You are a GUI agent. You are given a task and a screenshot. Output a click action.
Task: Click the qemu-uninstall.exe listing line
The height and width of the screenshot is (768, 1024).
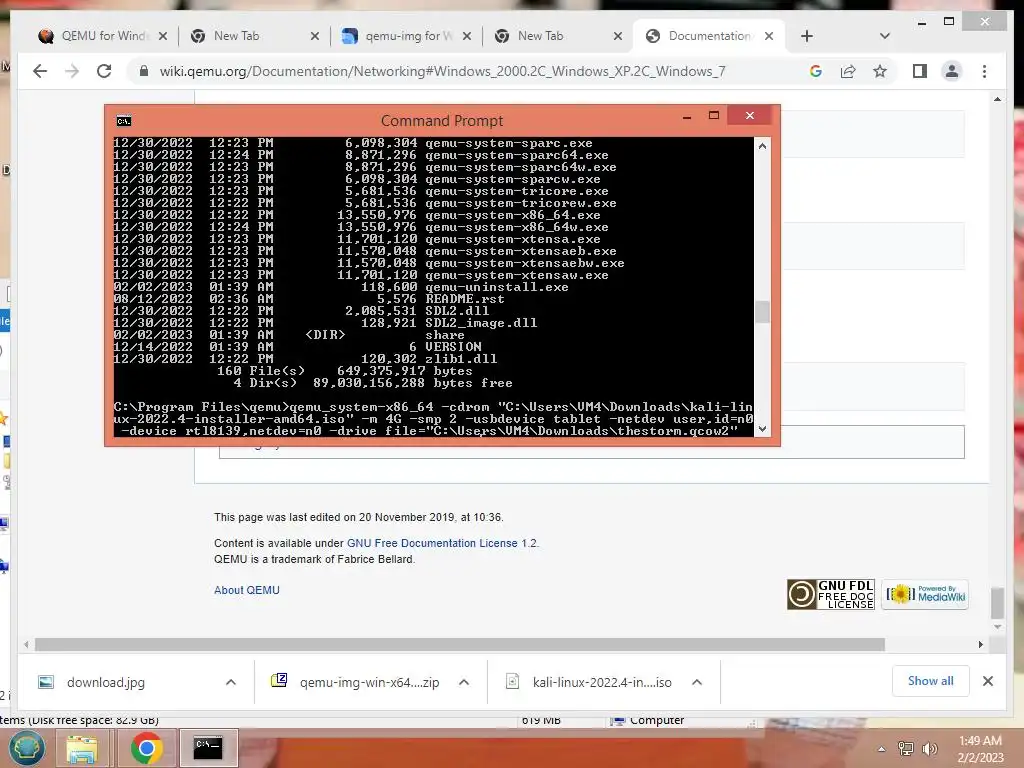341,287
